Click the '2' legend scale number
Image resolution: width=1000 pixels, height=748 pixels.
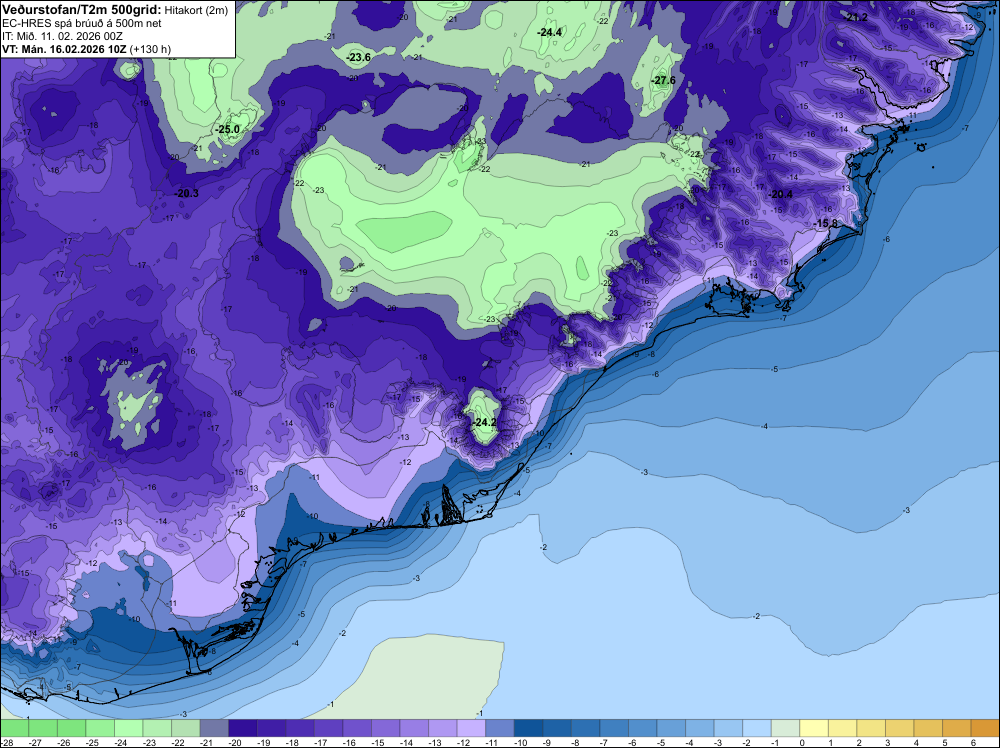coord(859,742)
